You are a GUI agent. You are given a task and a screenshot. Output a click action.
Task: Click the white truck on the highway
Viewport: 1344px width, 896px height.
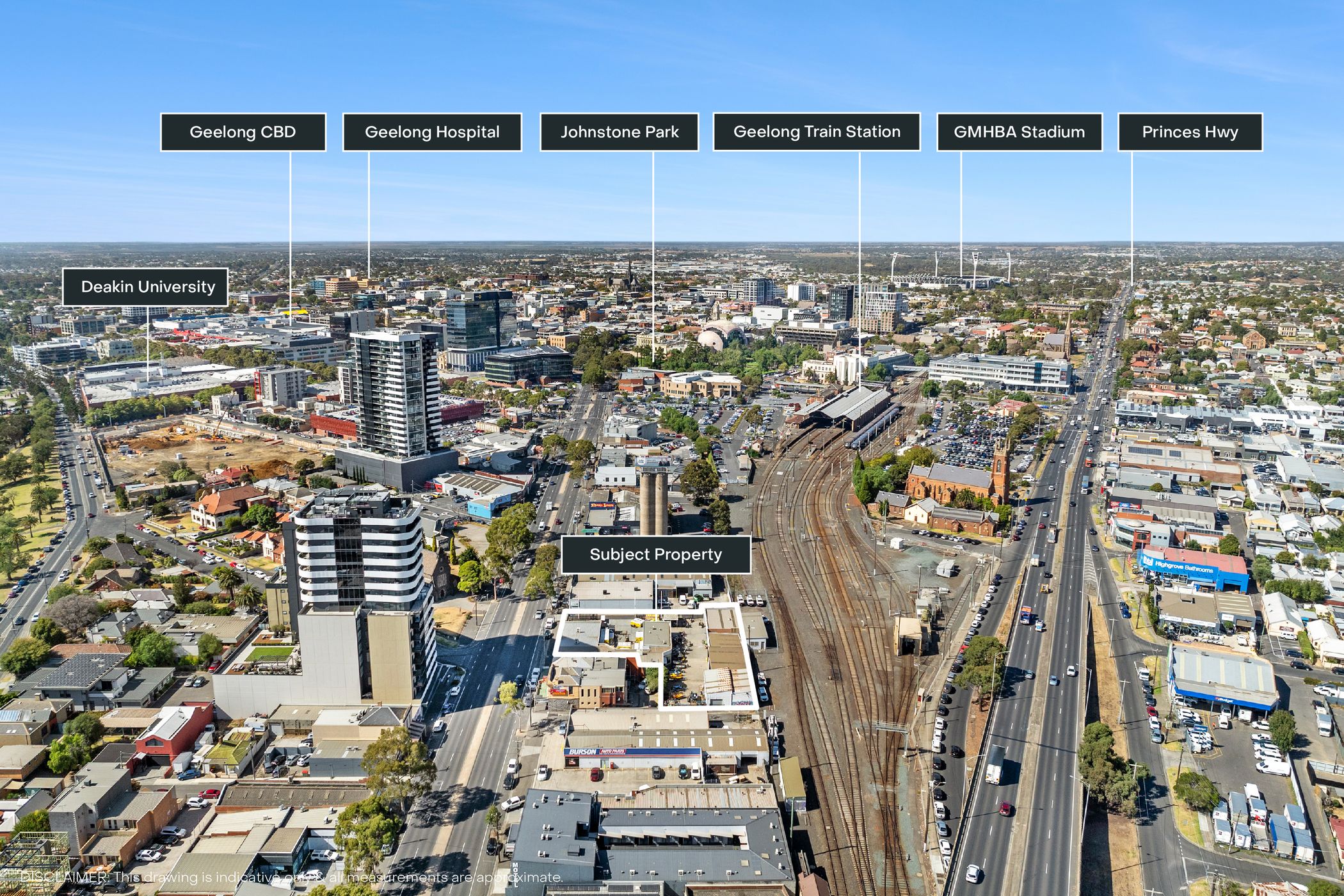coord(995,765)
